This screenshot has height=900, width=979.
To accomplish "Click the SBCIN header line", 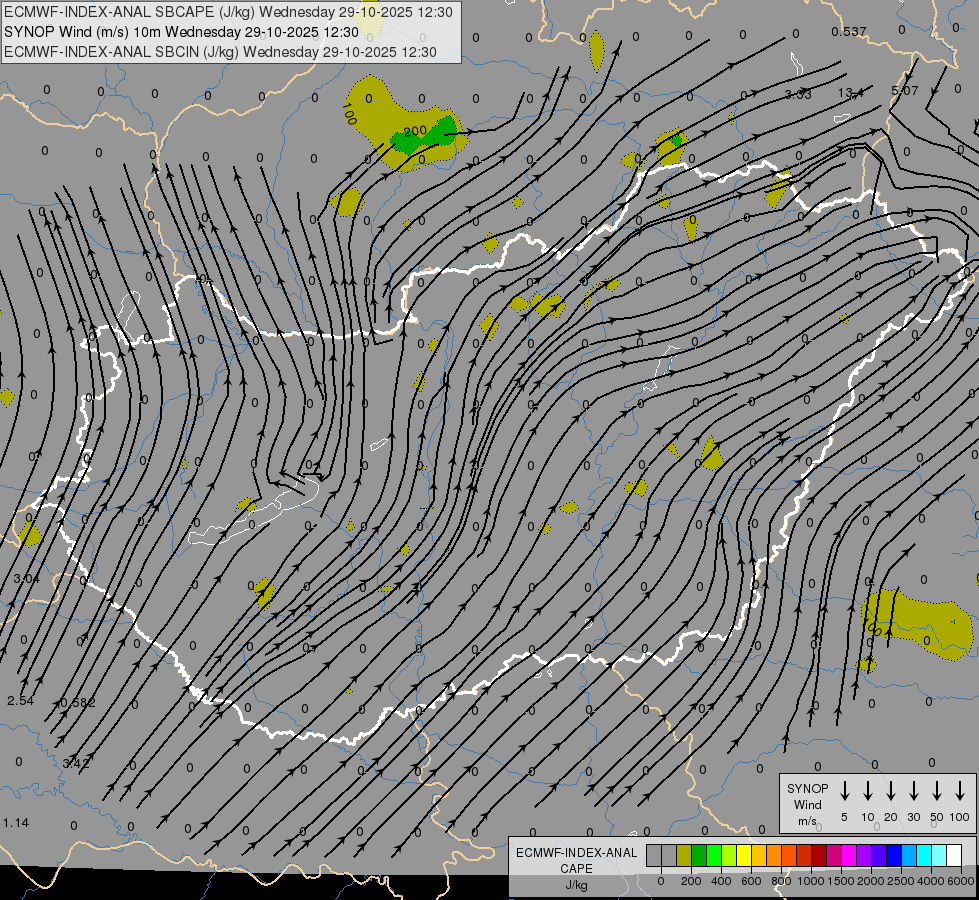I will pyautogui.click(x=220, y=52).
